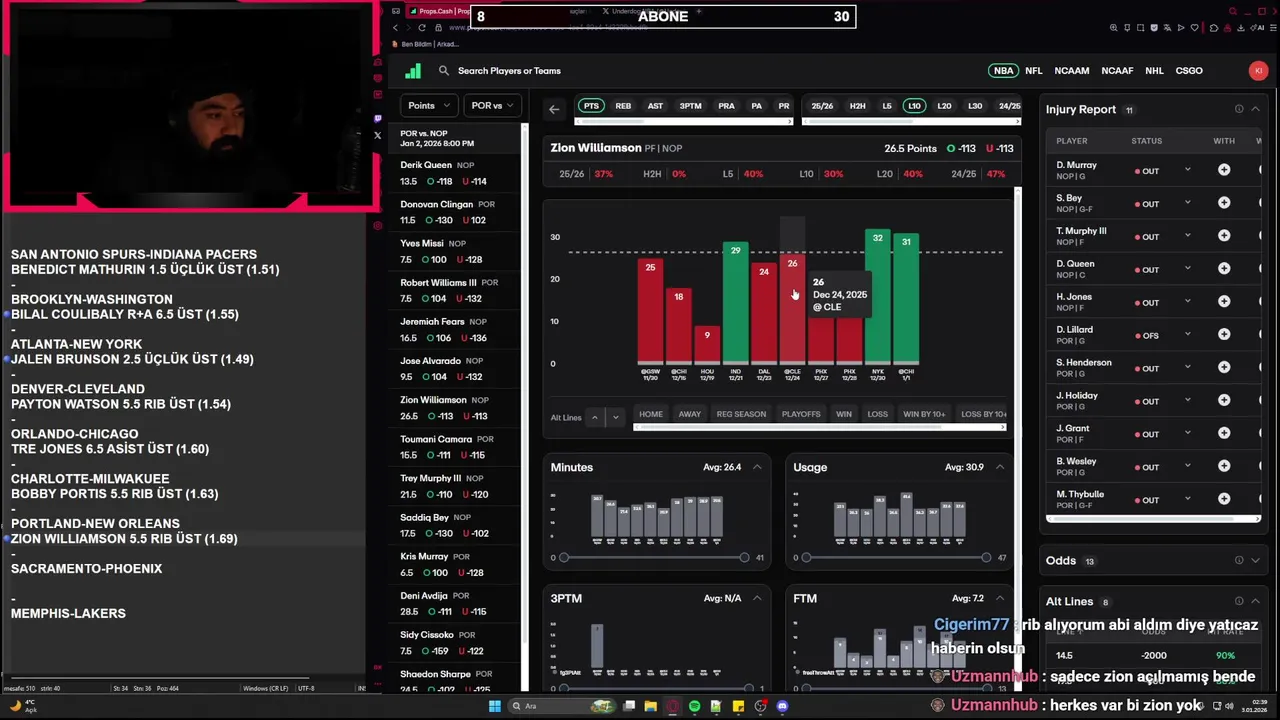Screen dimensions: 1280x720
Task: Add D. Lillard with plus icon
Action: click(1224, 335)
